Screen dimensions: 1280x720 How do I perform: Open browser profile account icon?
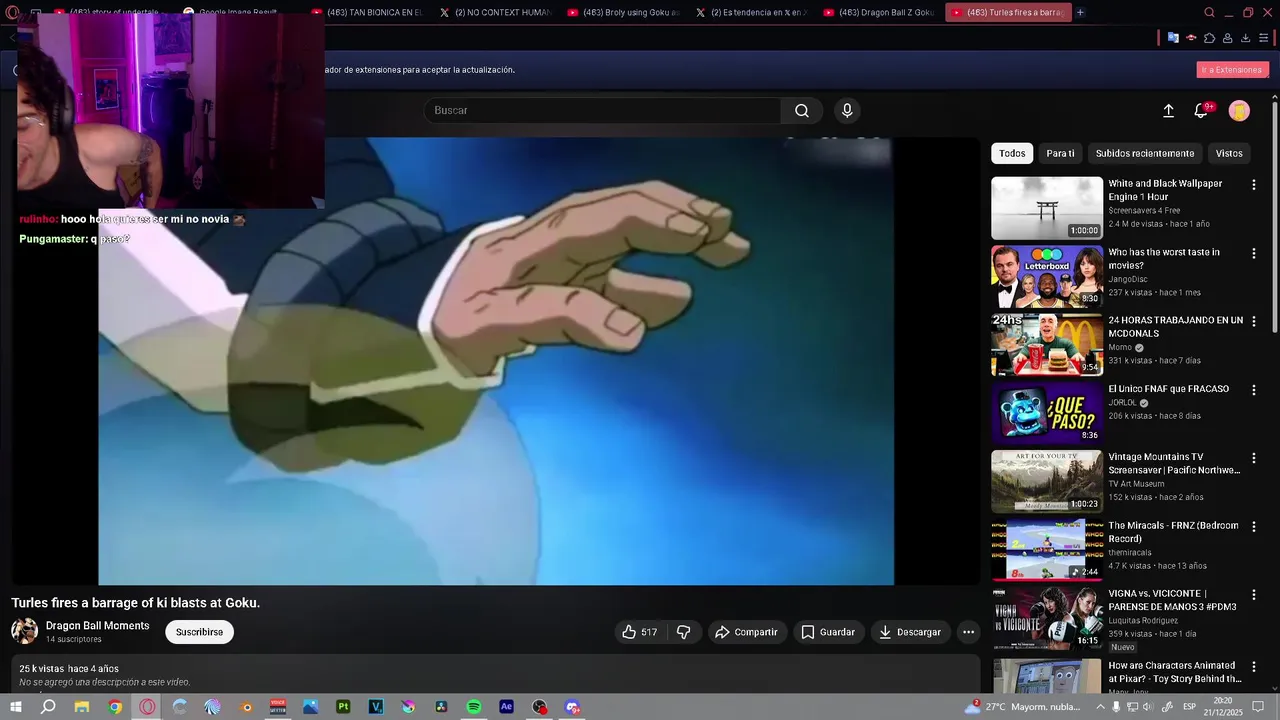tap(1227, 38)
